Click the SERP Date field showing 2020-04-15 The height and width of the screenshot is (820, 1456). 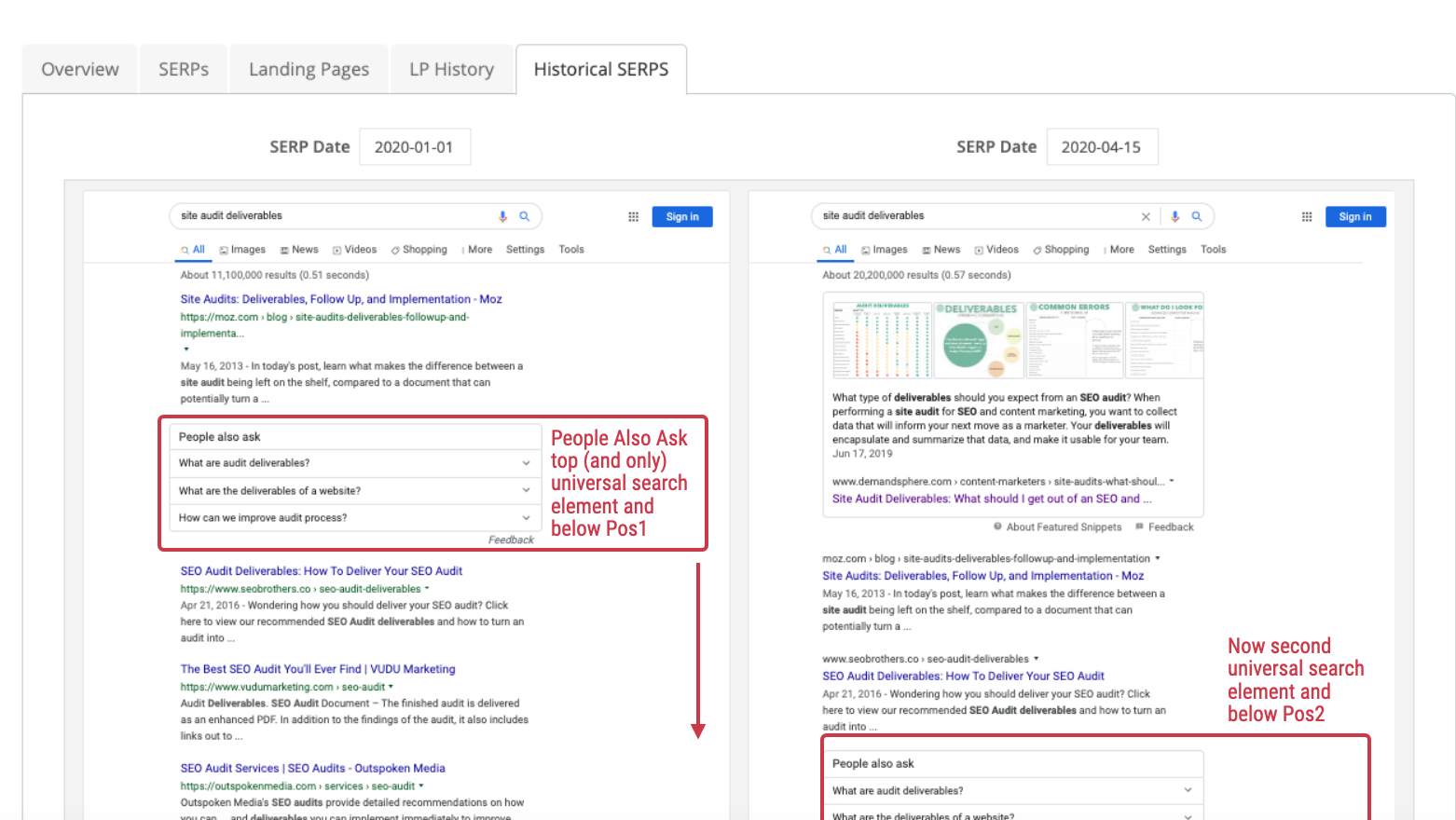coord(1101,147)
